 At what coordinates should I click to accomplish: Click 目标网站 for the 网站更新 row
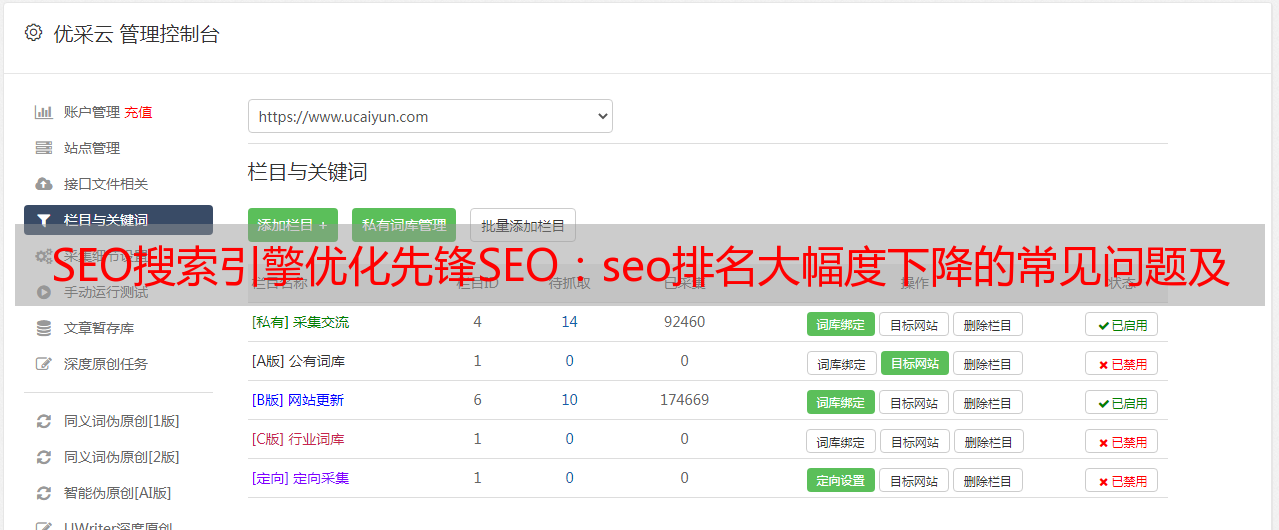click(x=914, y=402)
